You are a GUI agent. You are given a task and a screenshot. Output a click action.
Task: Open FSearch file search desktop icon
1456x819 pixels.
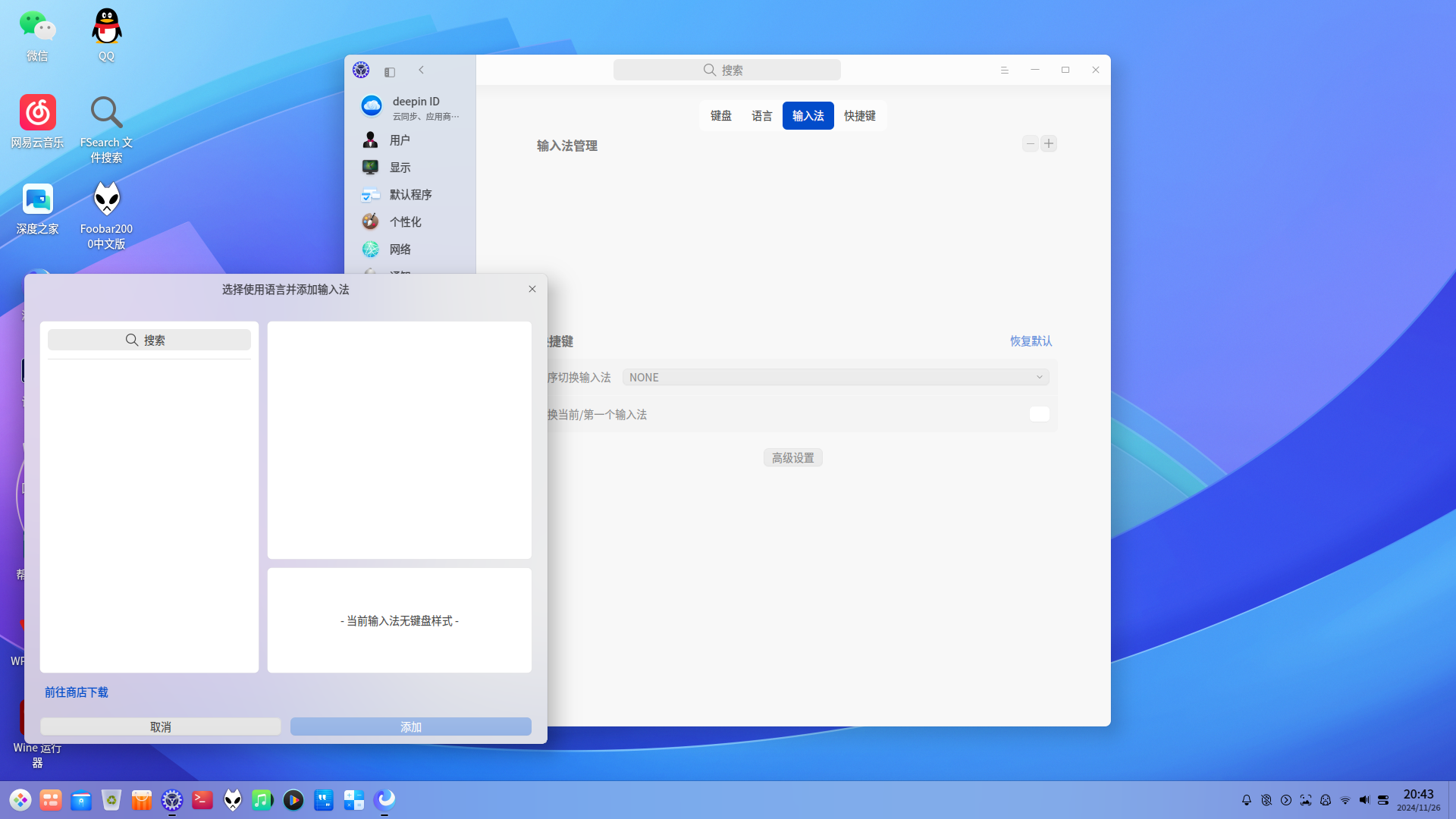click(x=106, y=129)
